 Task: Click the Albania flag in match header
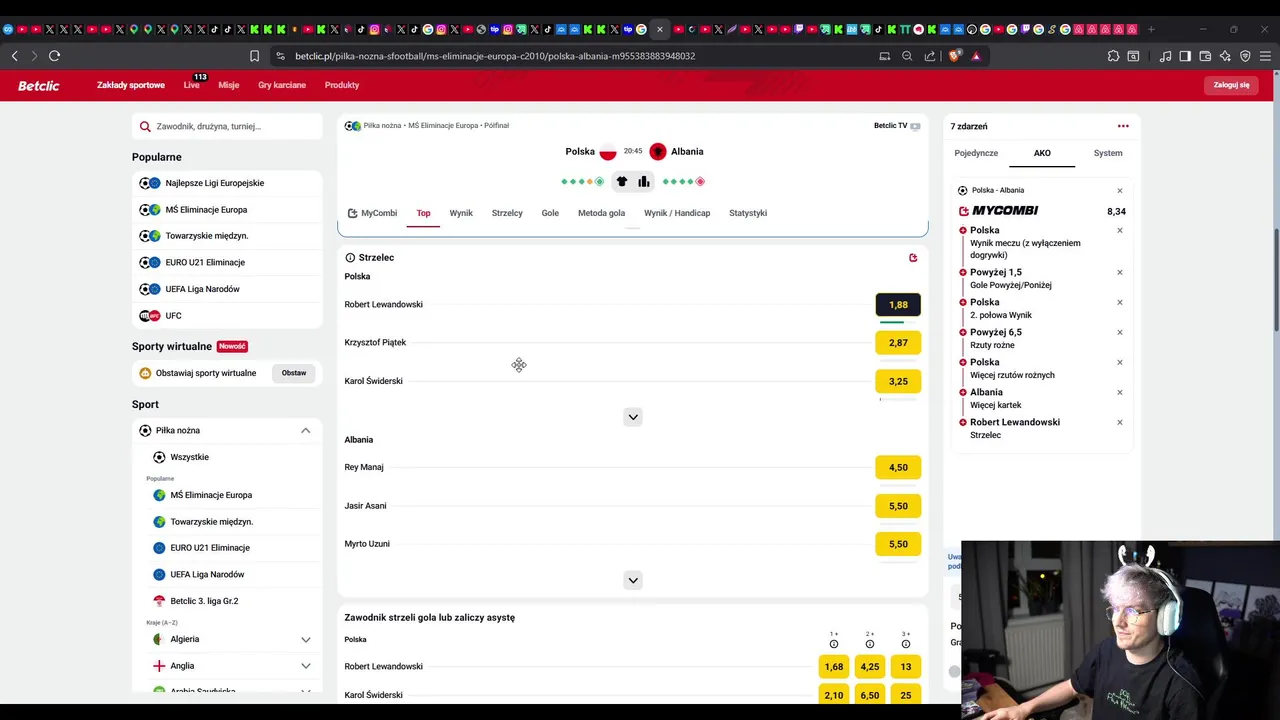[x=658, y=152]
